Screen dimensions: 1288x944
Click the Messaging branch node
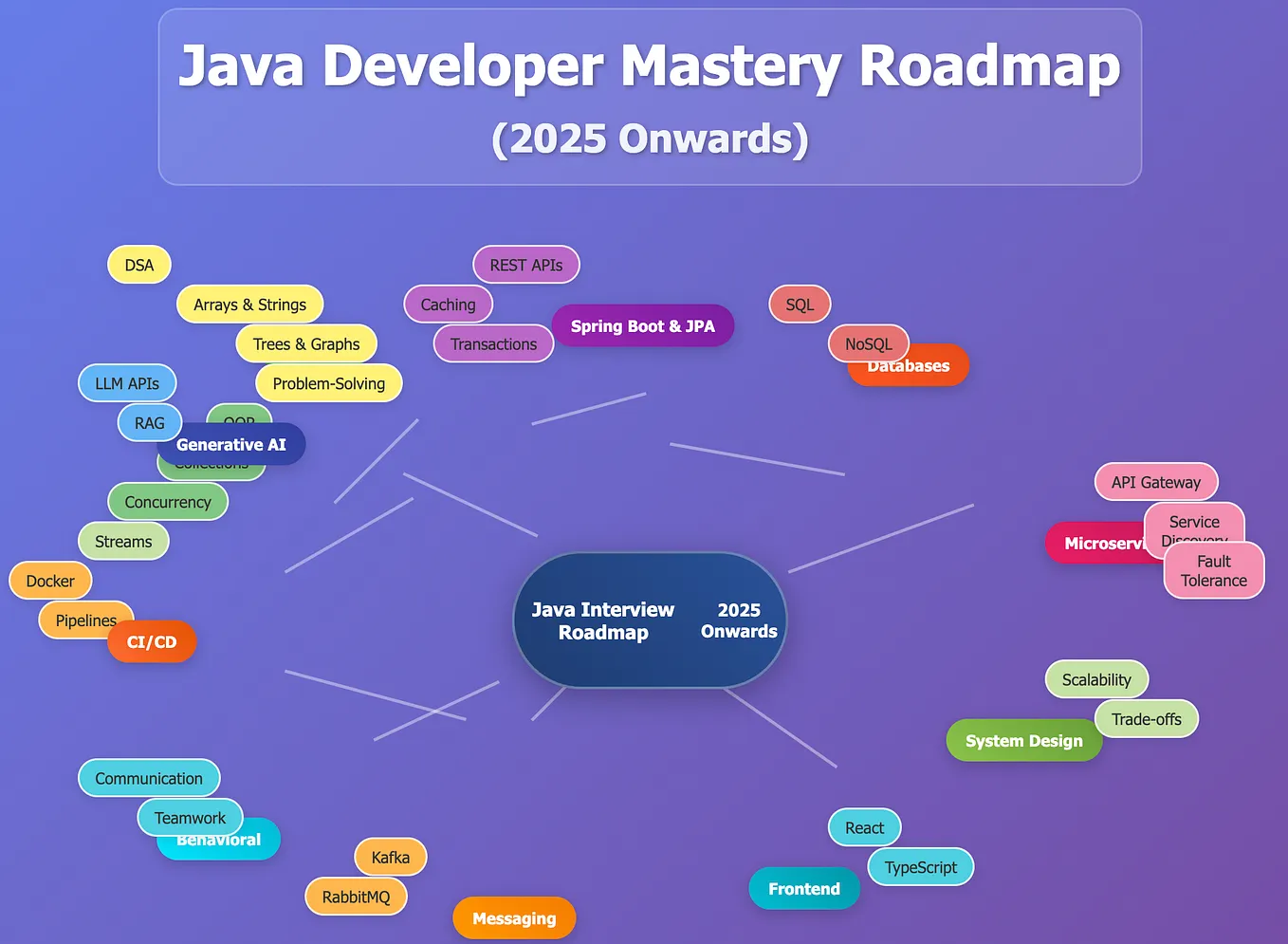point(514,917)
